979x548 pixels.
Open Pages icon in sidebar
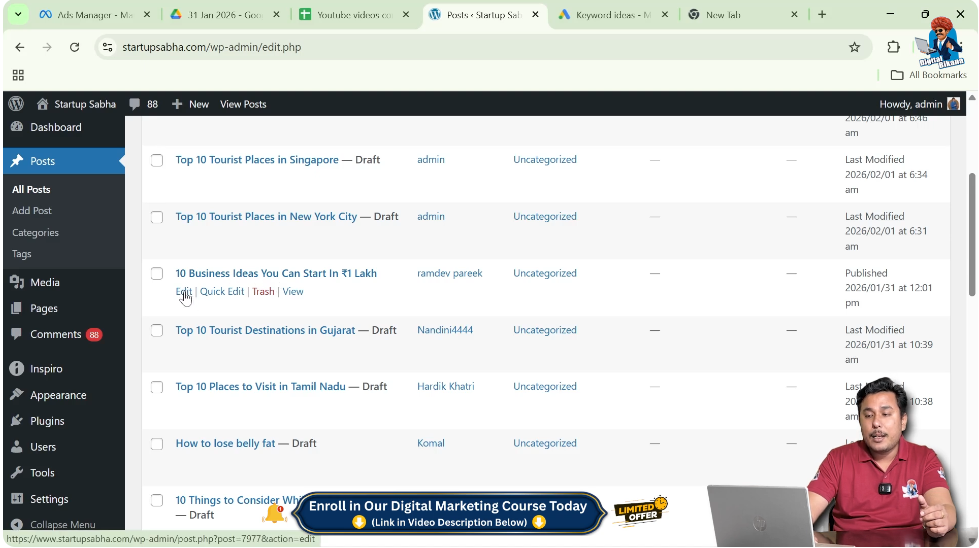[17, 308]
